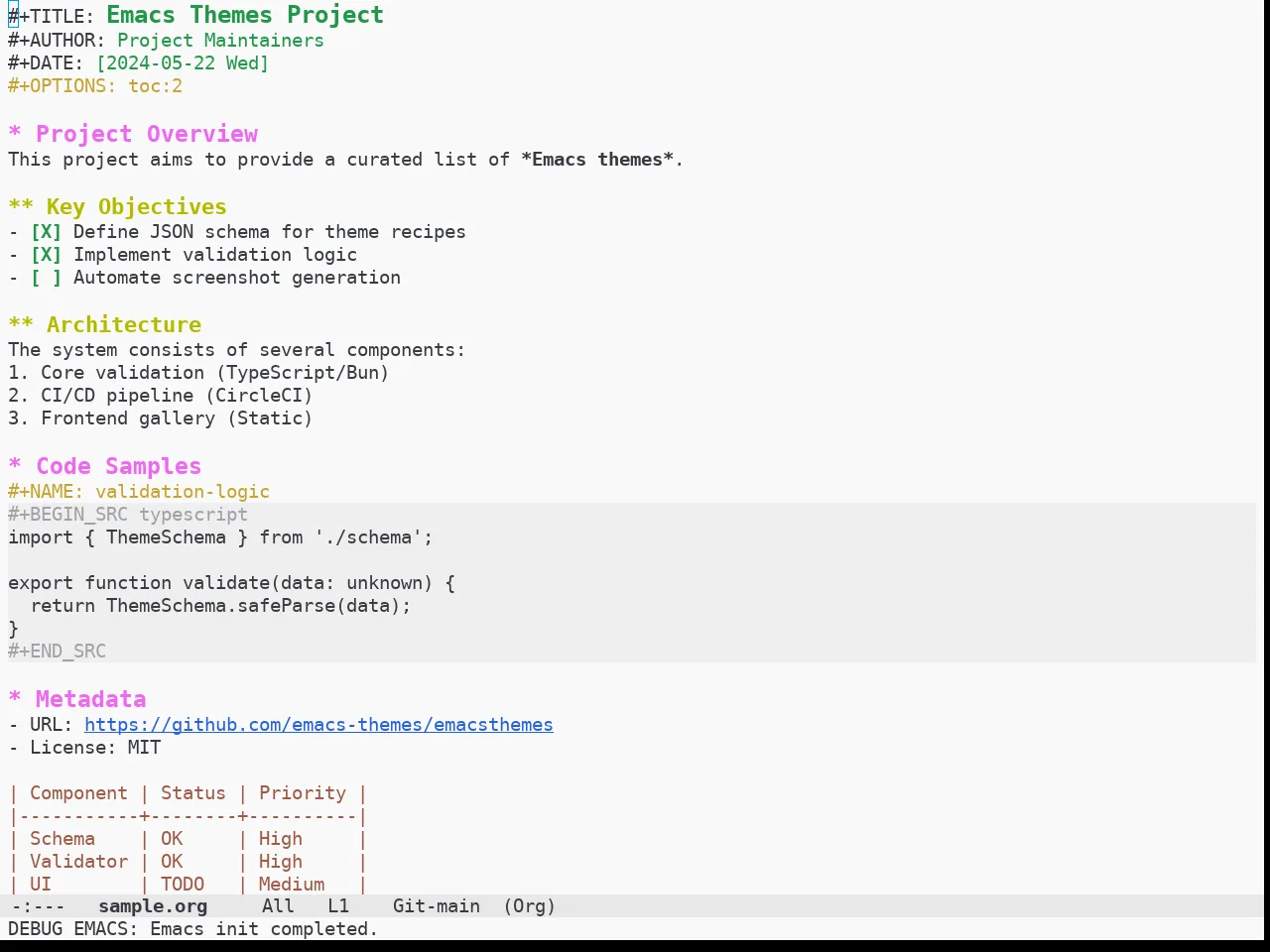This screenshot has width=1270, height=952.
Task: Collapse the Architecture subheading
Action: pyautogui.click(x=21, y=325)
